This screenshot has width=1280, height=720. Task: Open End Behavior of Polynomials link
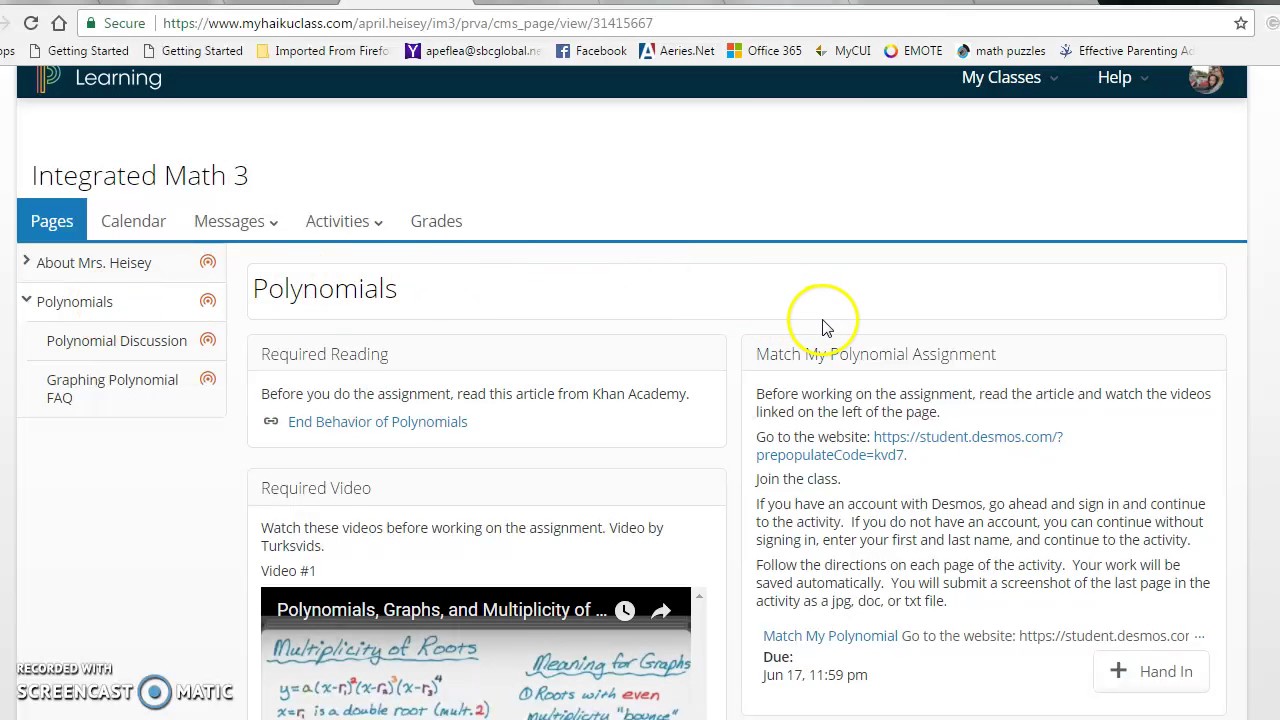click(x=377, y=421)
